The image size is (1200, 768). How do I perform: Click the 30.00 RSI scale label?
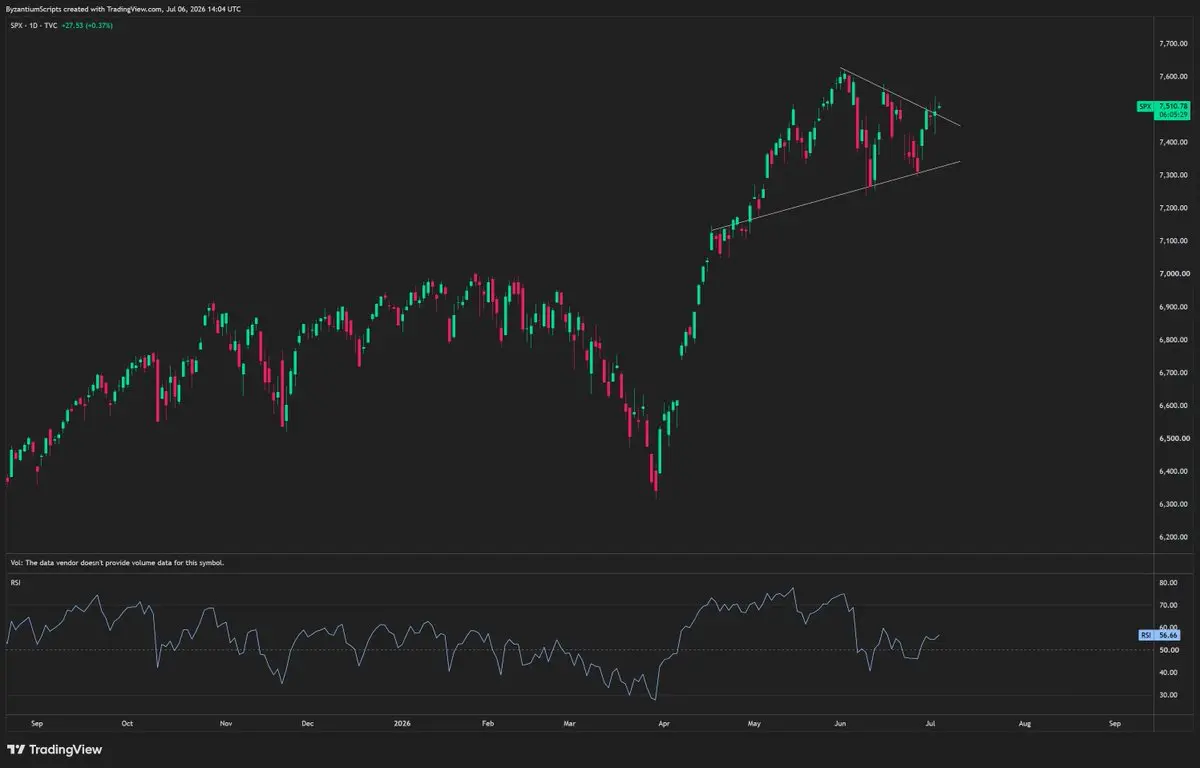(1168, 696)
